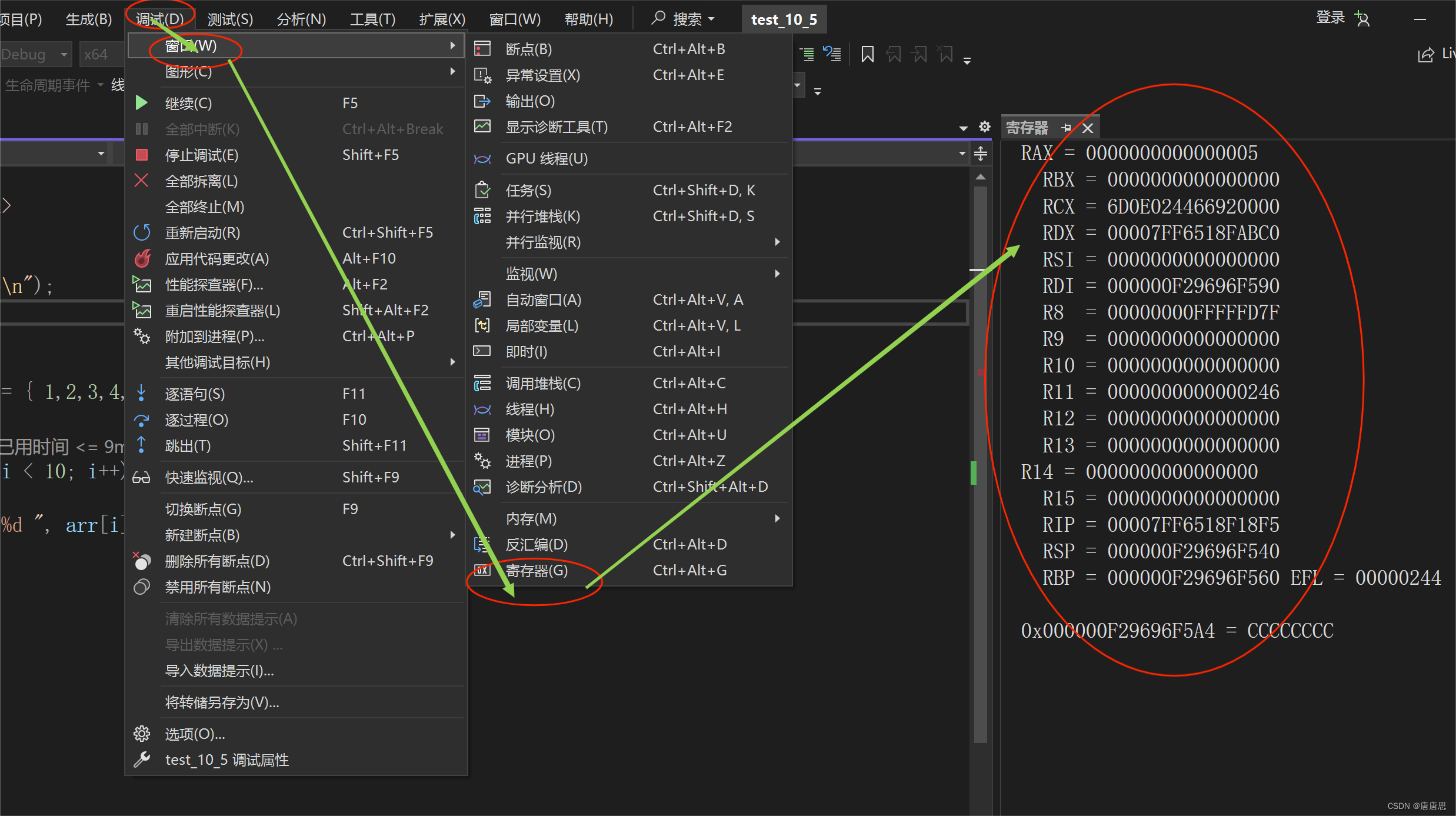Click the Disable All Breakpoints icon
The height and width of the screenshot is (816, 1456).
pos(142,587)
